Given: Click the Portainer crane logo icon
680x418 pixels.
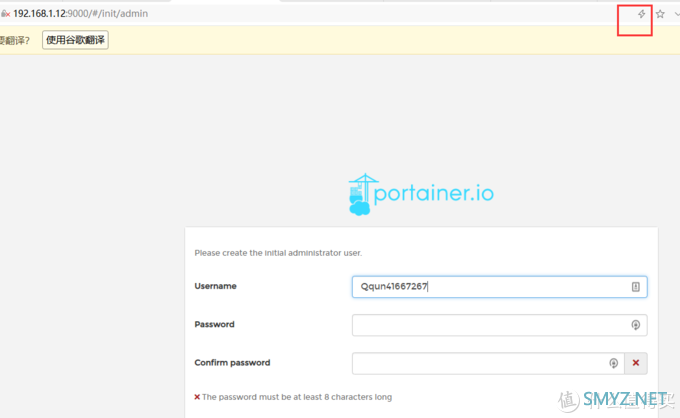Looking at the screenshot, I should [x=360, y=195].
